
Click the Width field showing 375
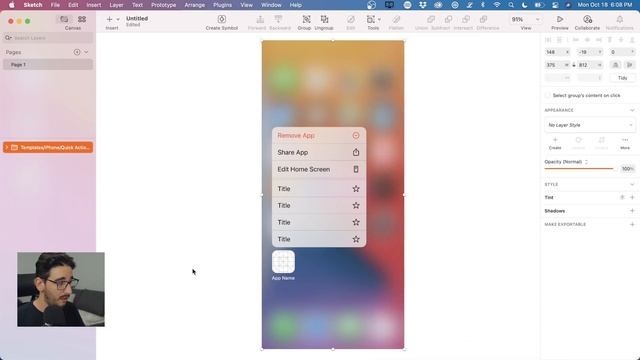[x=557, y=65]
